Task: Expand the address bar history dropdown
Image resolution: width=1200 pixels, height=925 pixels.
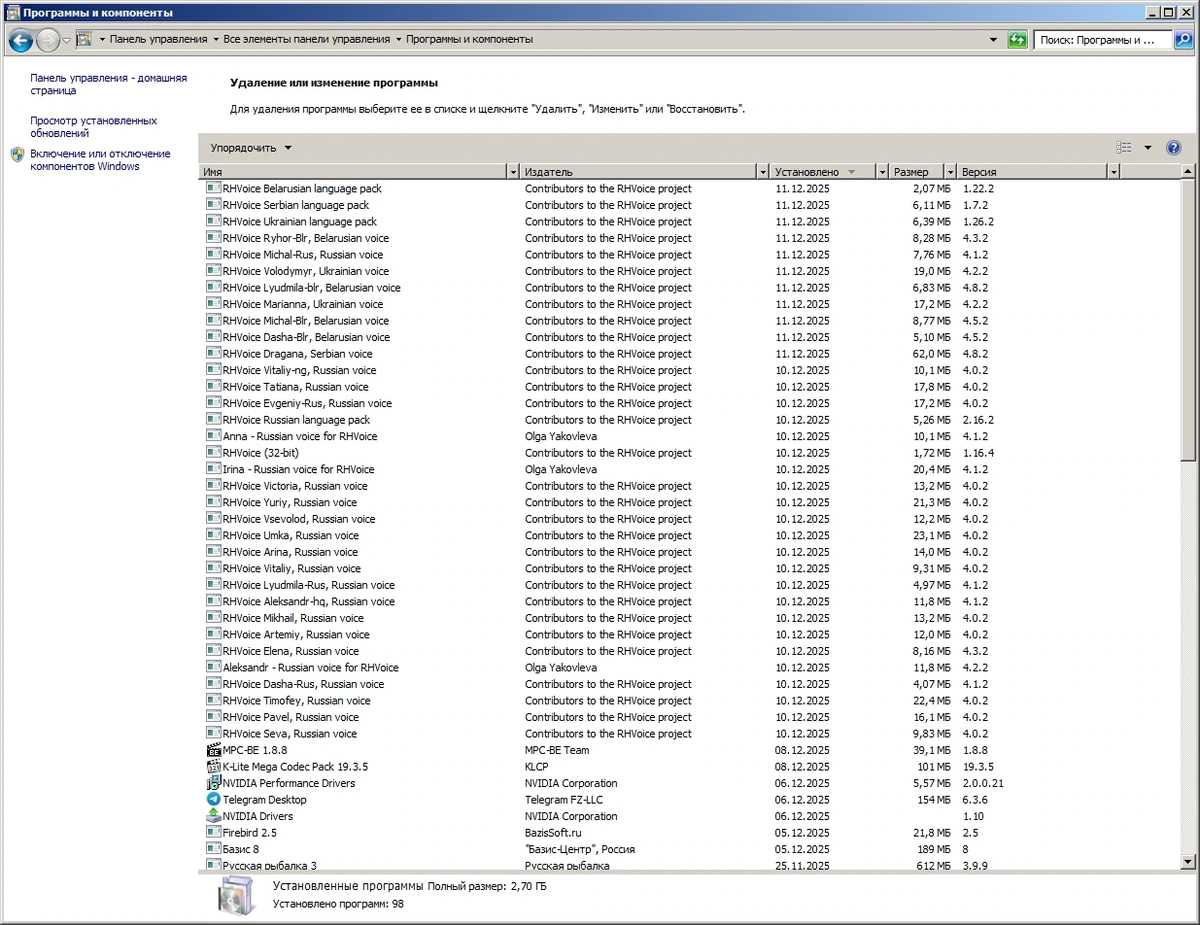Action: [x=993, y=40]
